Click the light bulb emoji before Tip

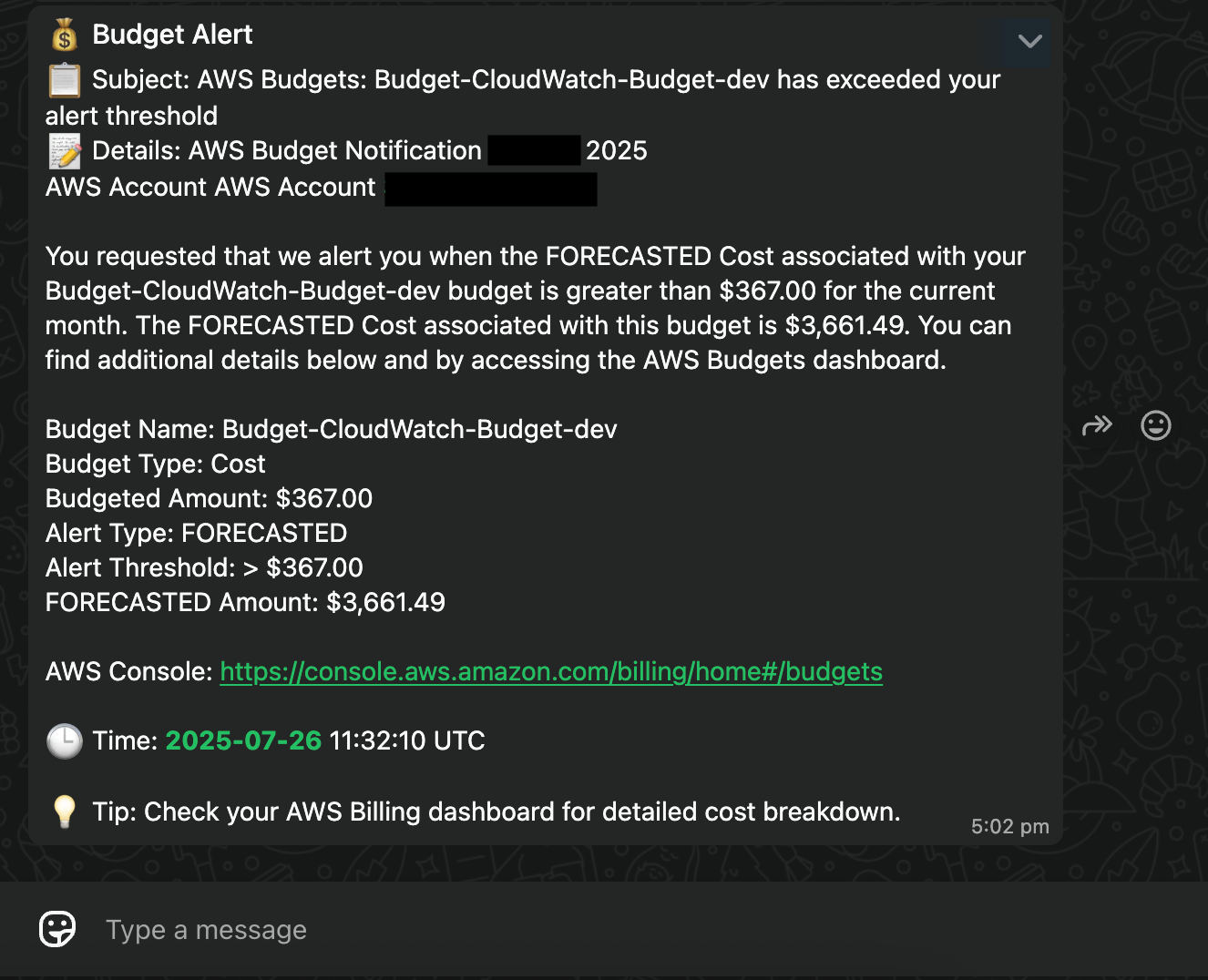[x=65, y=811]
